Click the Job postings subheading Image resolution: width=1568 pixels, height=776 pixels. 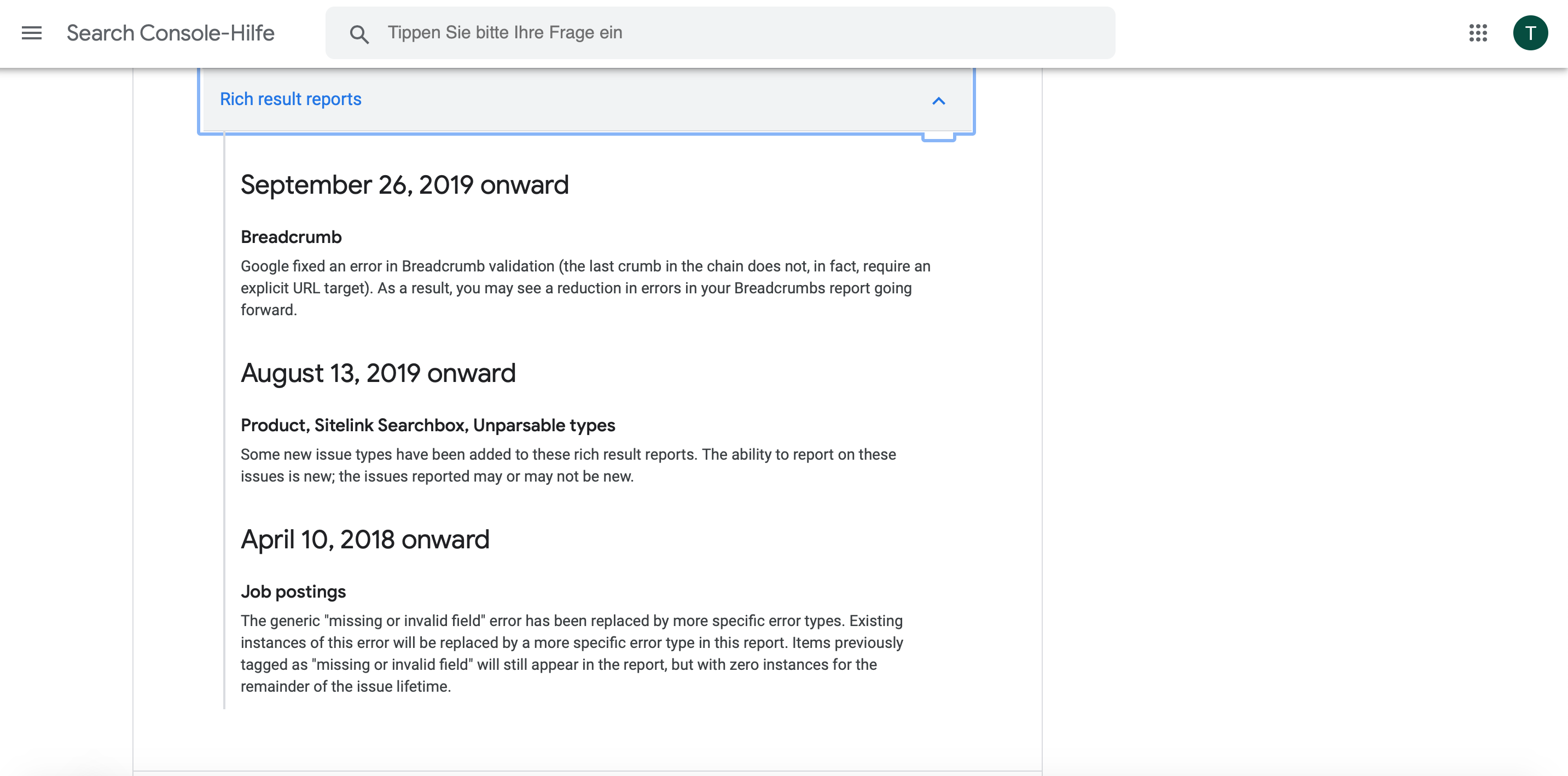click(293, 592)
